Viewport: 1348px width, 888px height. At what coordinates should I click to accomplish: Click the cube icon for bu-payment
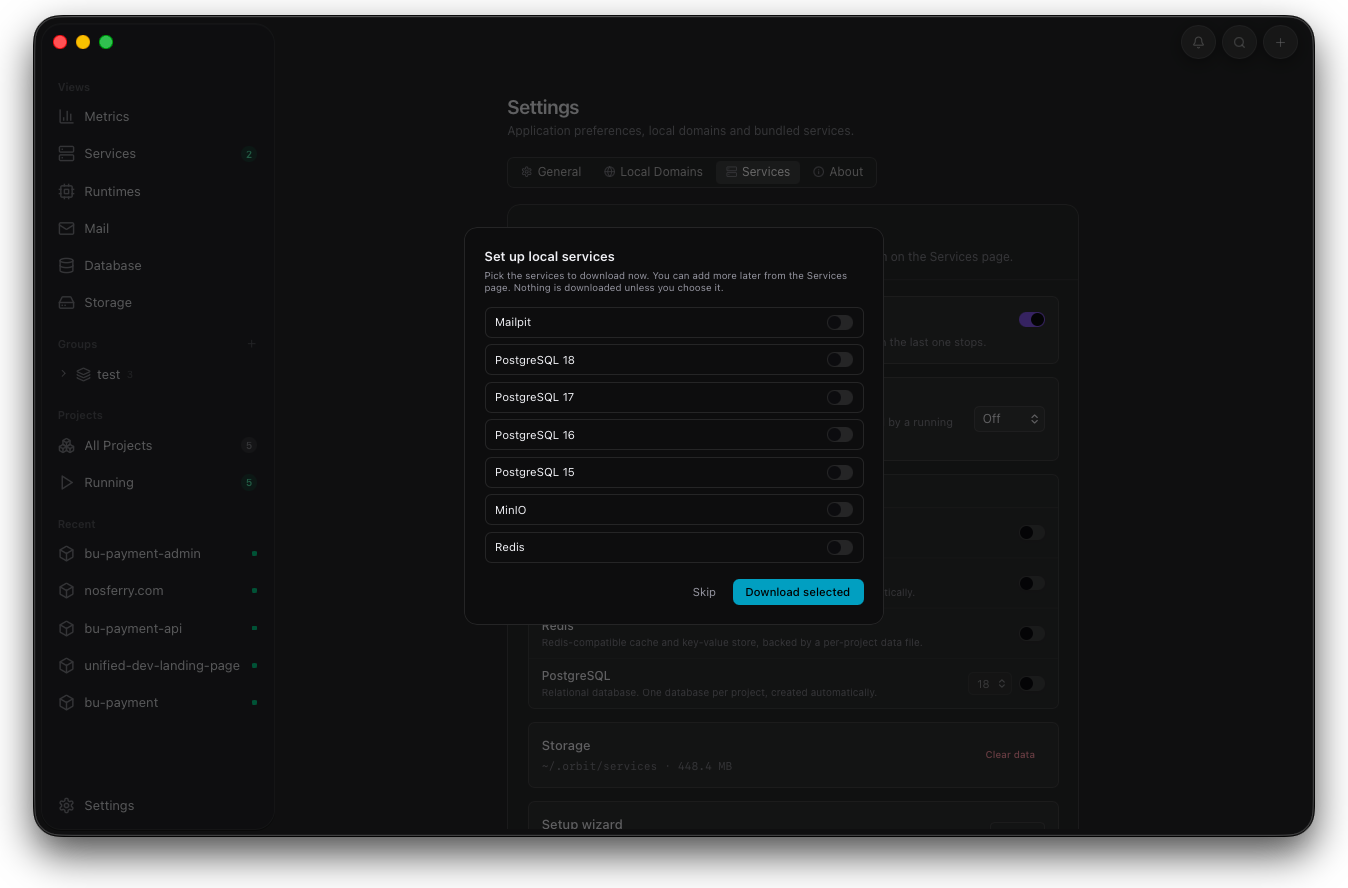coord(66,702)
